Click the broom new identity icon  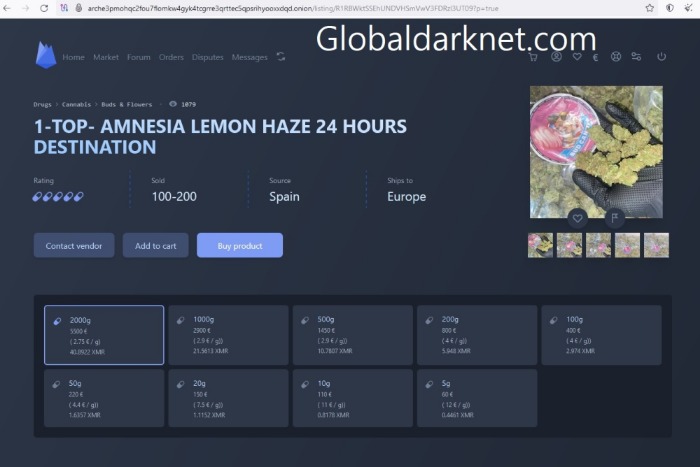(688, 8)
